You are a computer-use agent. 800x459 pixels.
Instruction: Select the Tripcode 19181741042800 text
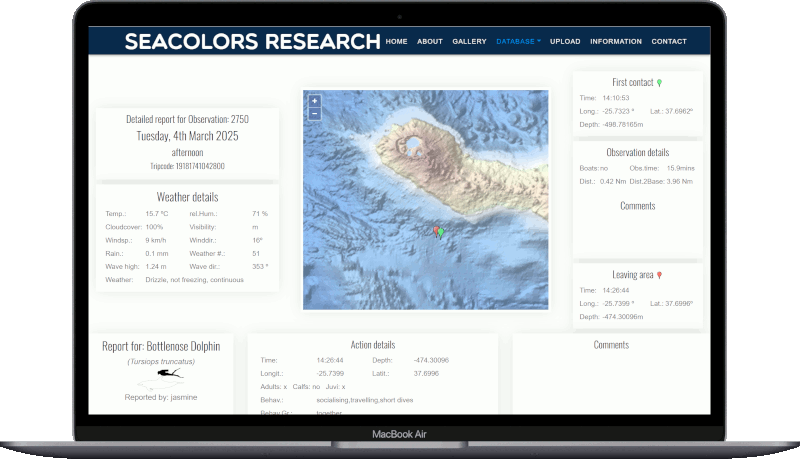[x=187, y=166]
